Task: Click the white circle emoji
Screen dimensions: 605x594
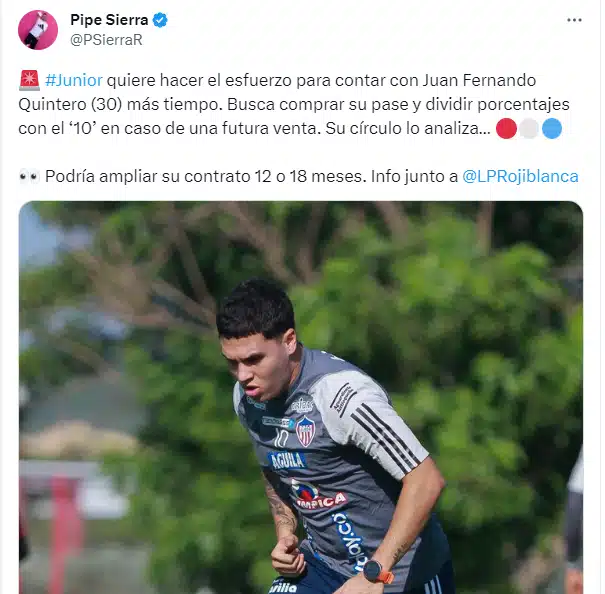Action: [x=529, y=129]
